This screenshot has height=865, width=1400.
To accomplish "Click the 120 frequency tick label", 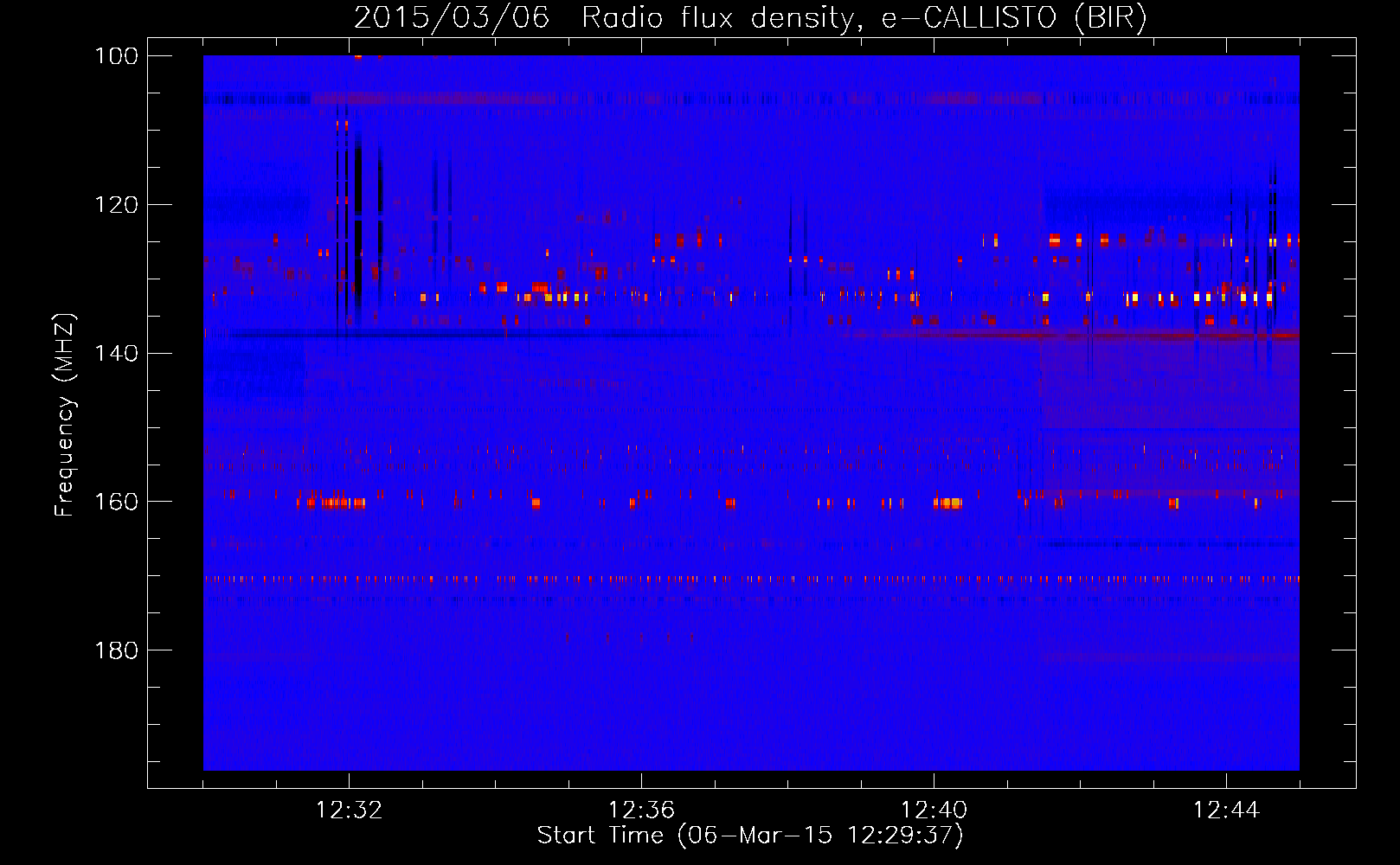I will click(117, 205).
